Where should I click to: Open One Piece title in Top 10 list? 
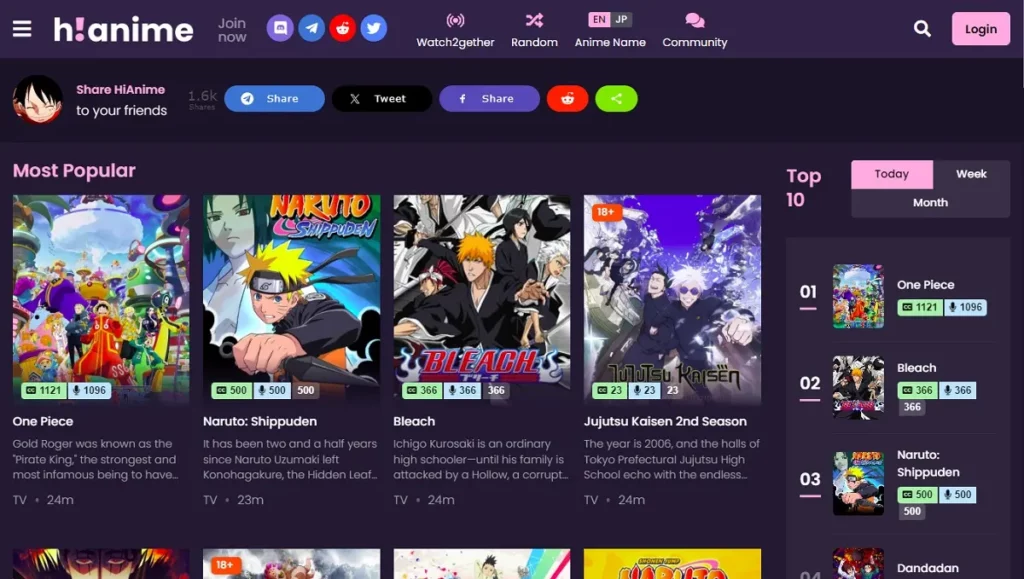point(925,285)
